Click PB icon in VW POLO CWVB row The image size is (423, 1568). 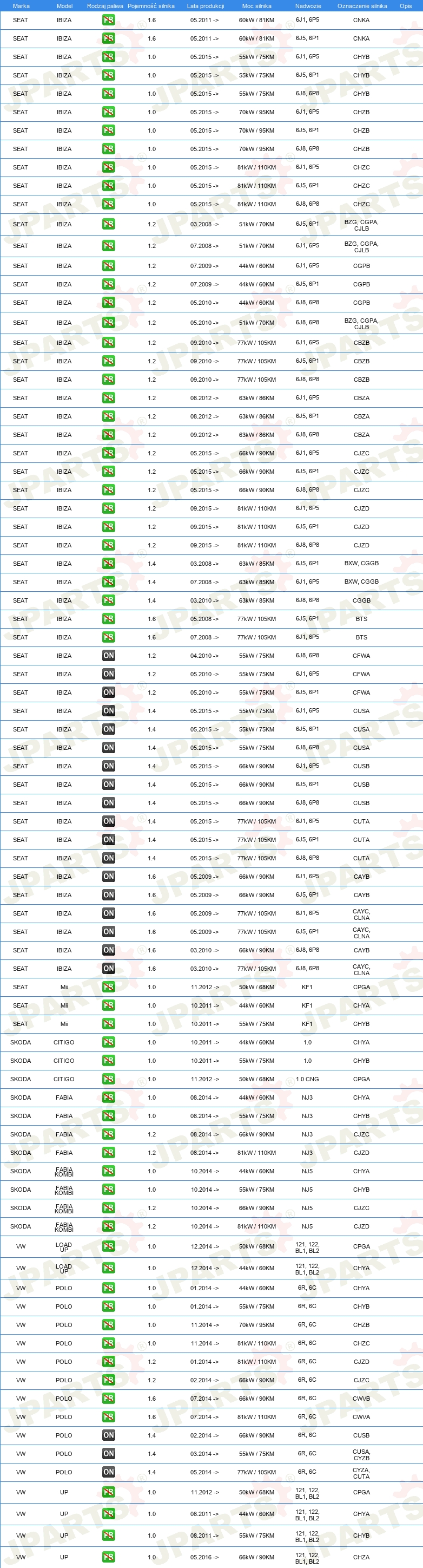pos(108,1398)
